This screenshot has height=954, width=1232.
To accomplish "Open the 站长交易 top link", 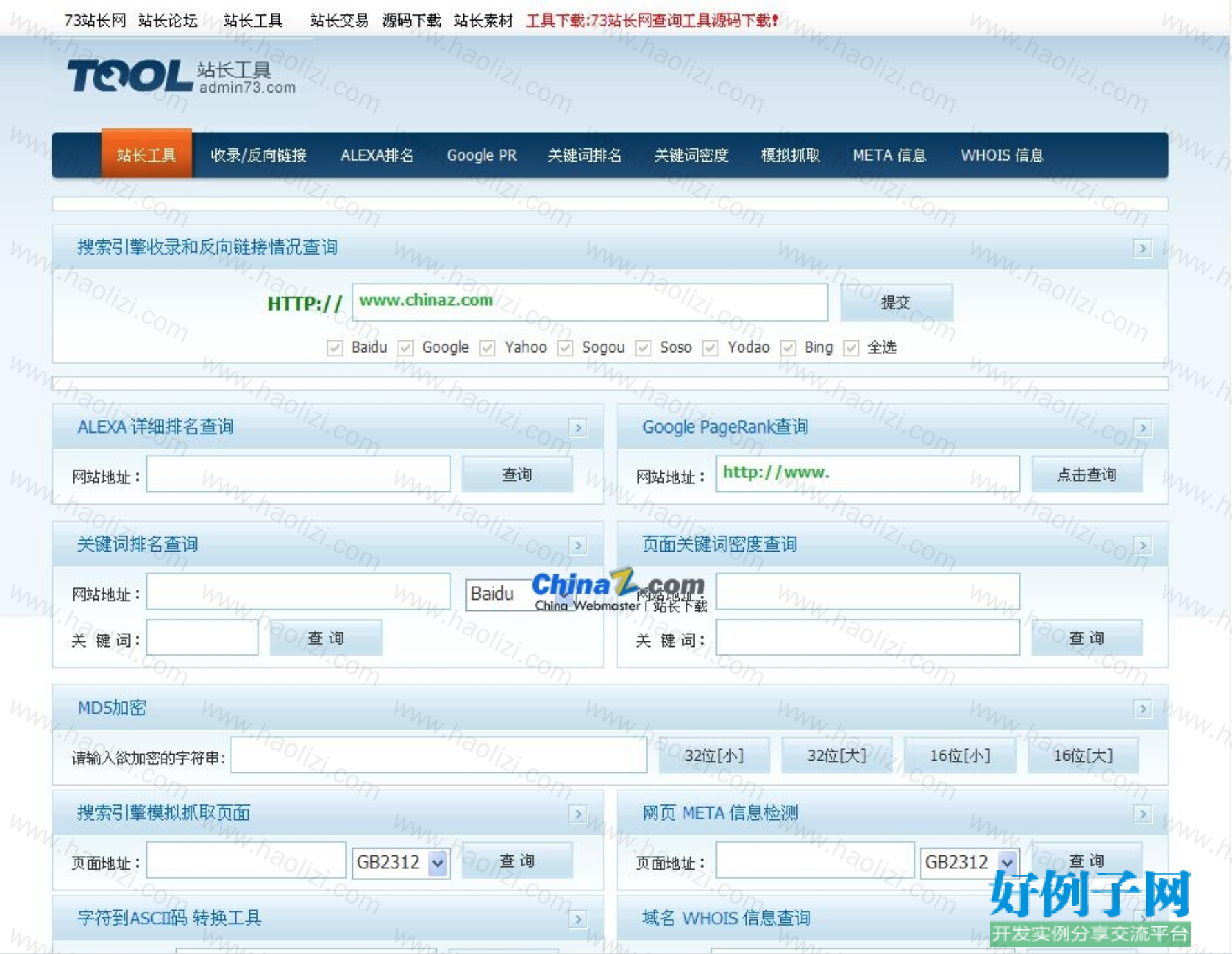I will (339, 20).
